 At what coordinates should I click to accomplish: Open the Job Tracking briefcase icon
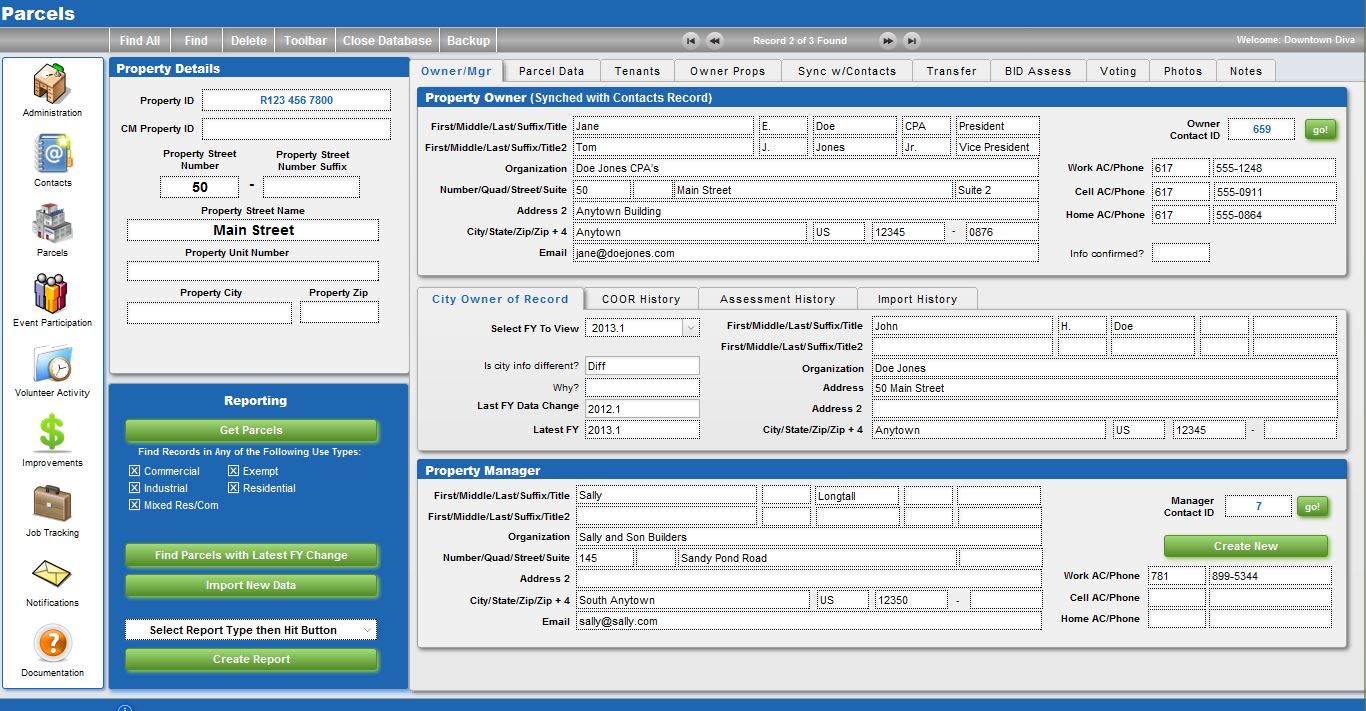[x=52, y=503]
